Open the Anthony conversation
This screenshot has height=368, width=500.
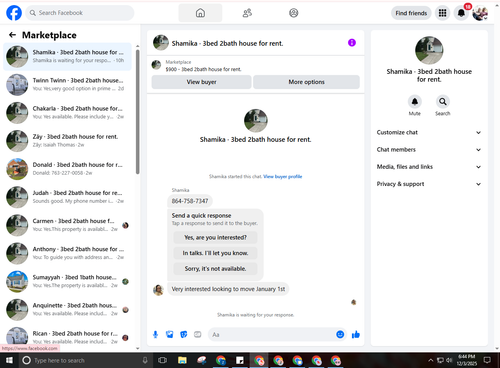tap(68, 253)
